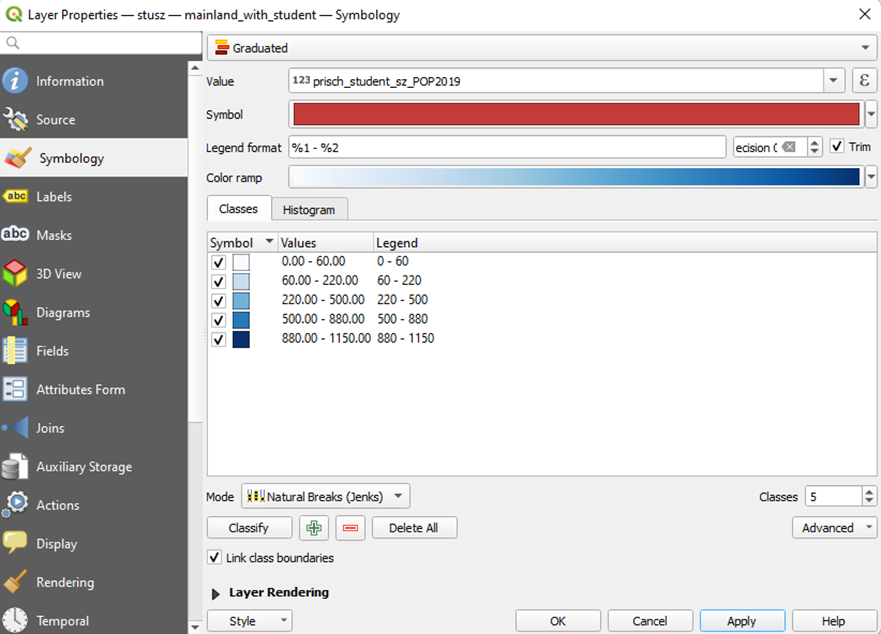Uncheck the 0 - 60 class checkbox

219,262
